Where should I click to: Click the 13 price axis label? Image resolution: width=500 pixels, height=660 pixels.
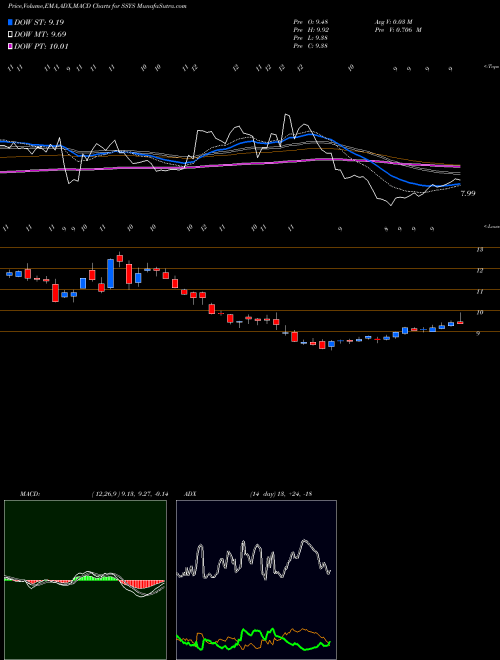(x=479, y=250)
